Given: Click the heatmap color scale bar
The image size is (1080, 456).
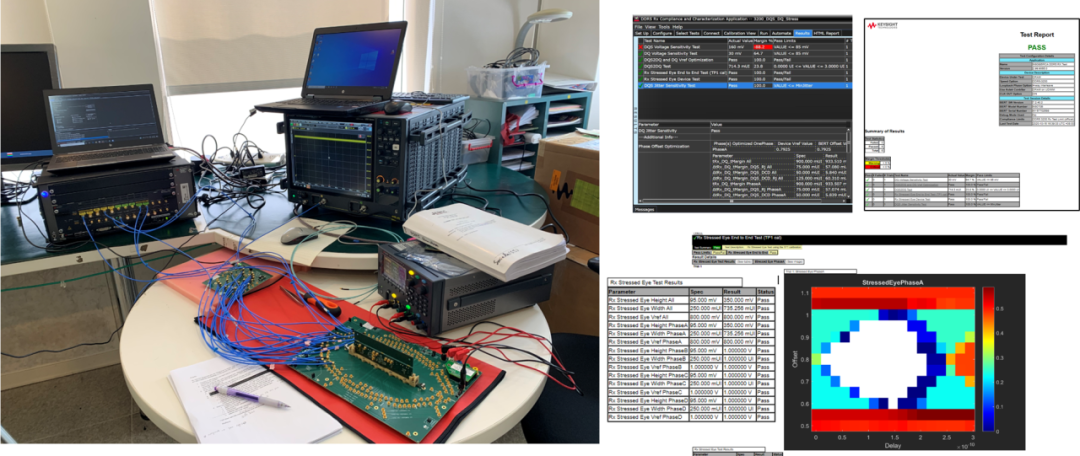Looking at the screenshot, I should [x=988, y=359].
